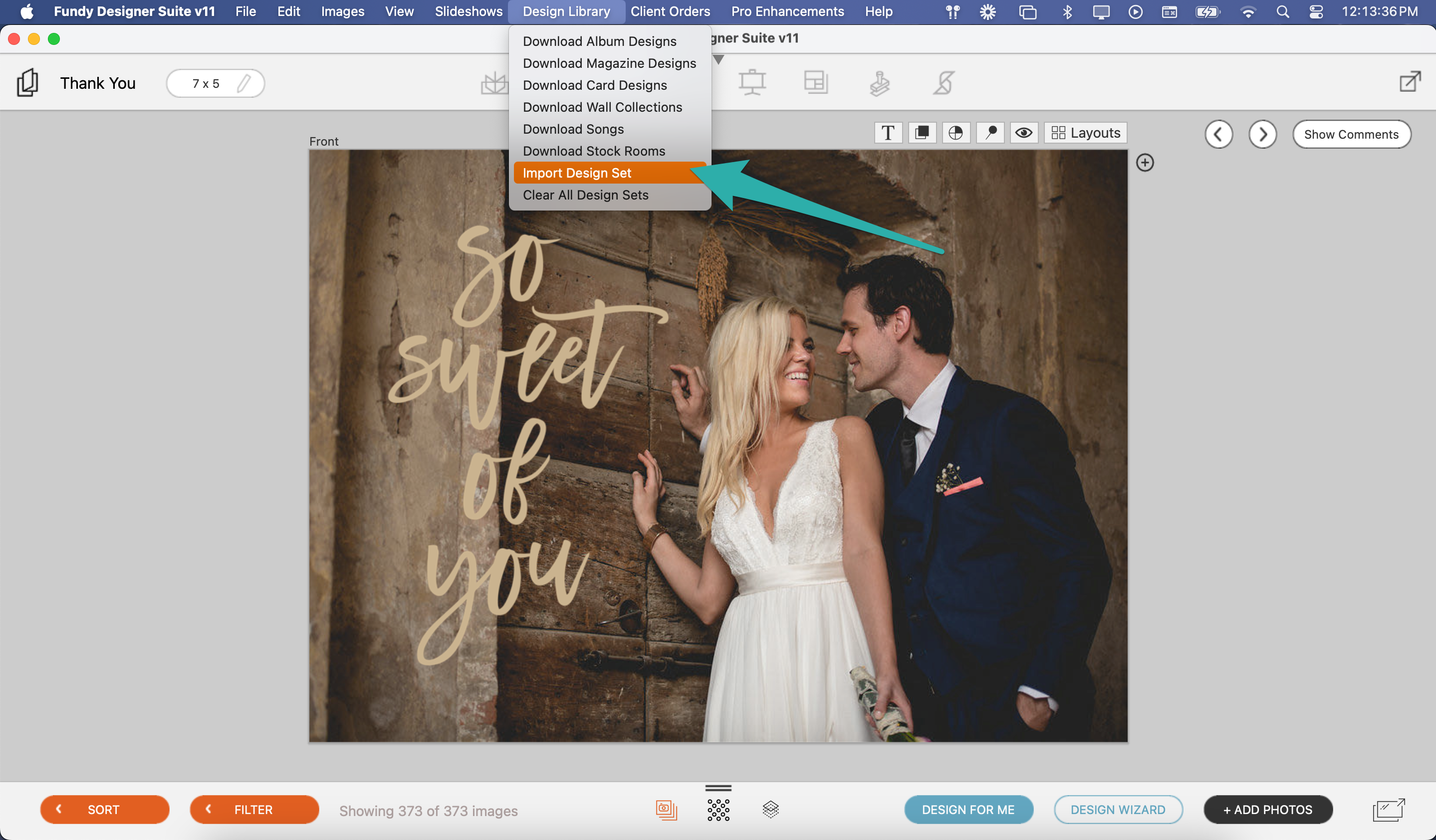Select Download Album Designs

pyautogui.click(x=610, y=41)
